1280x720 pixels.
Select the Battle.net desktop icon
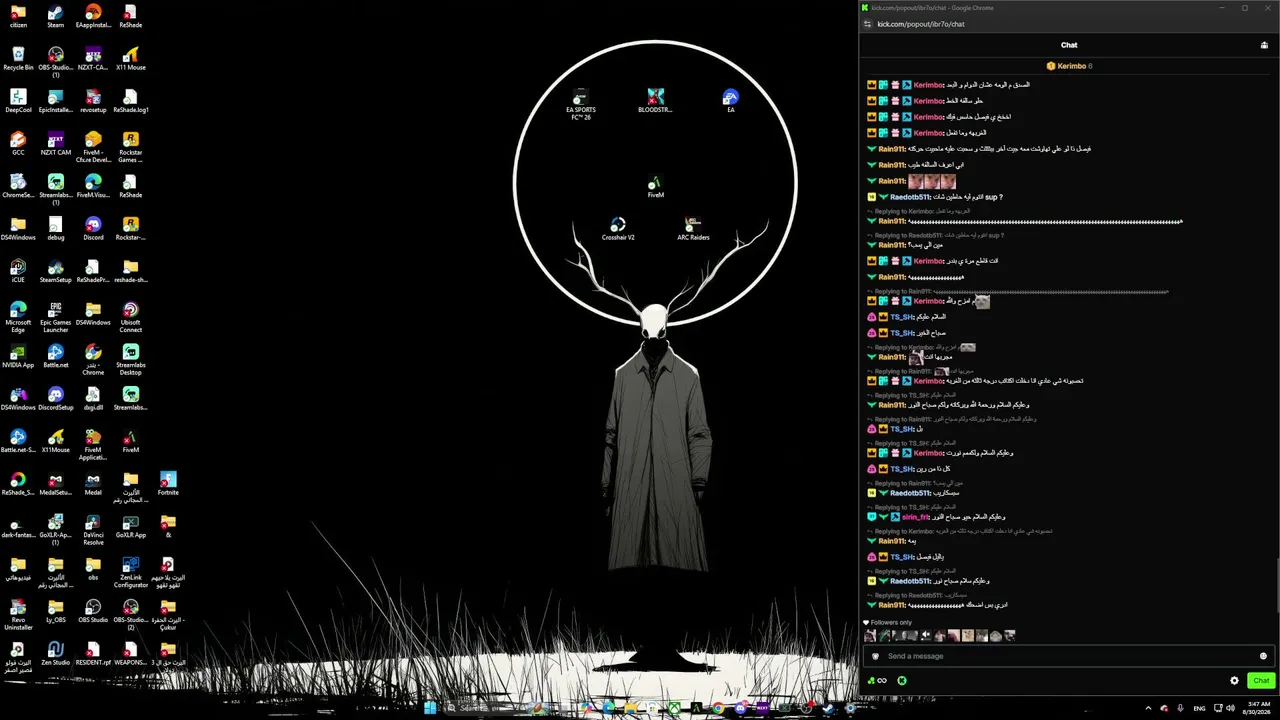click(56, 356)
